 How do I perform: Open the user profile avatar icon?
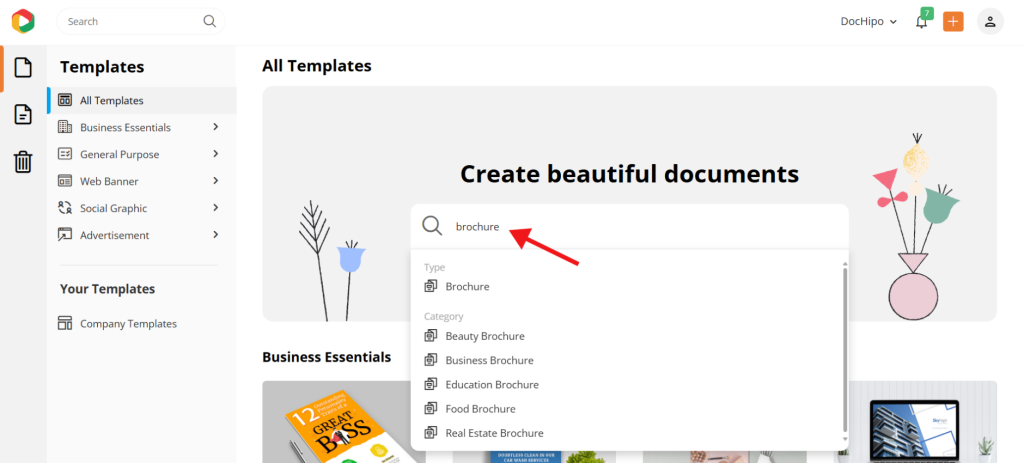[x=990, y=22]
